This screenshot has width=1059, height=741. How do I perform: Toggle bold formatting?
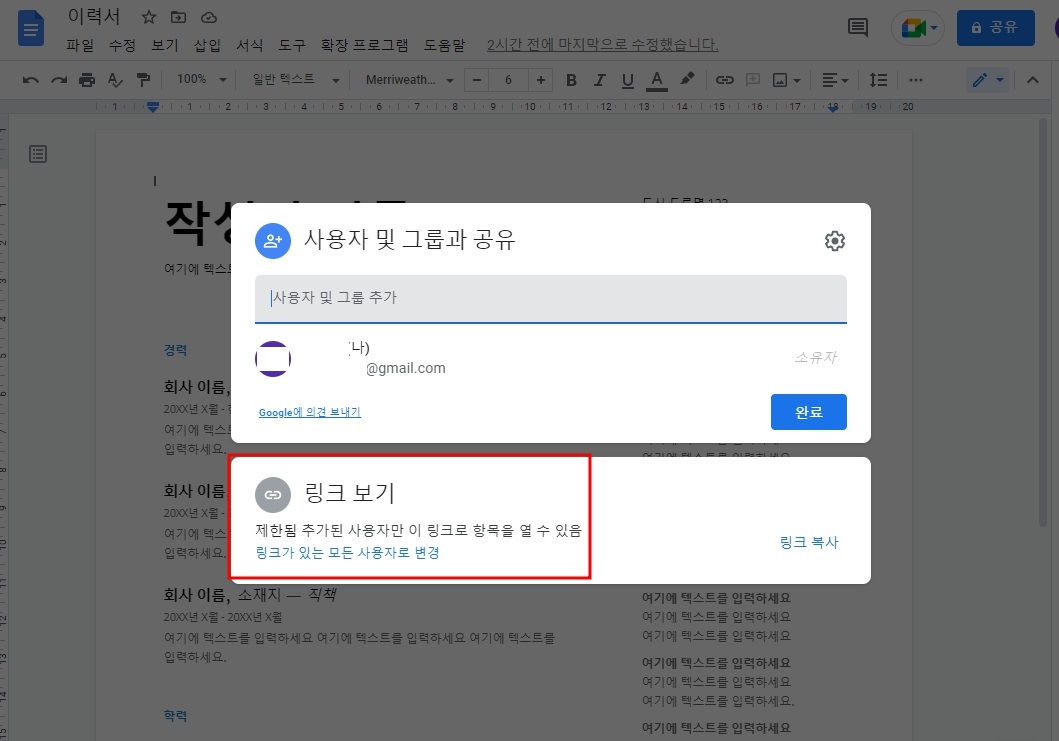point(571,80)
